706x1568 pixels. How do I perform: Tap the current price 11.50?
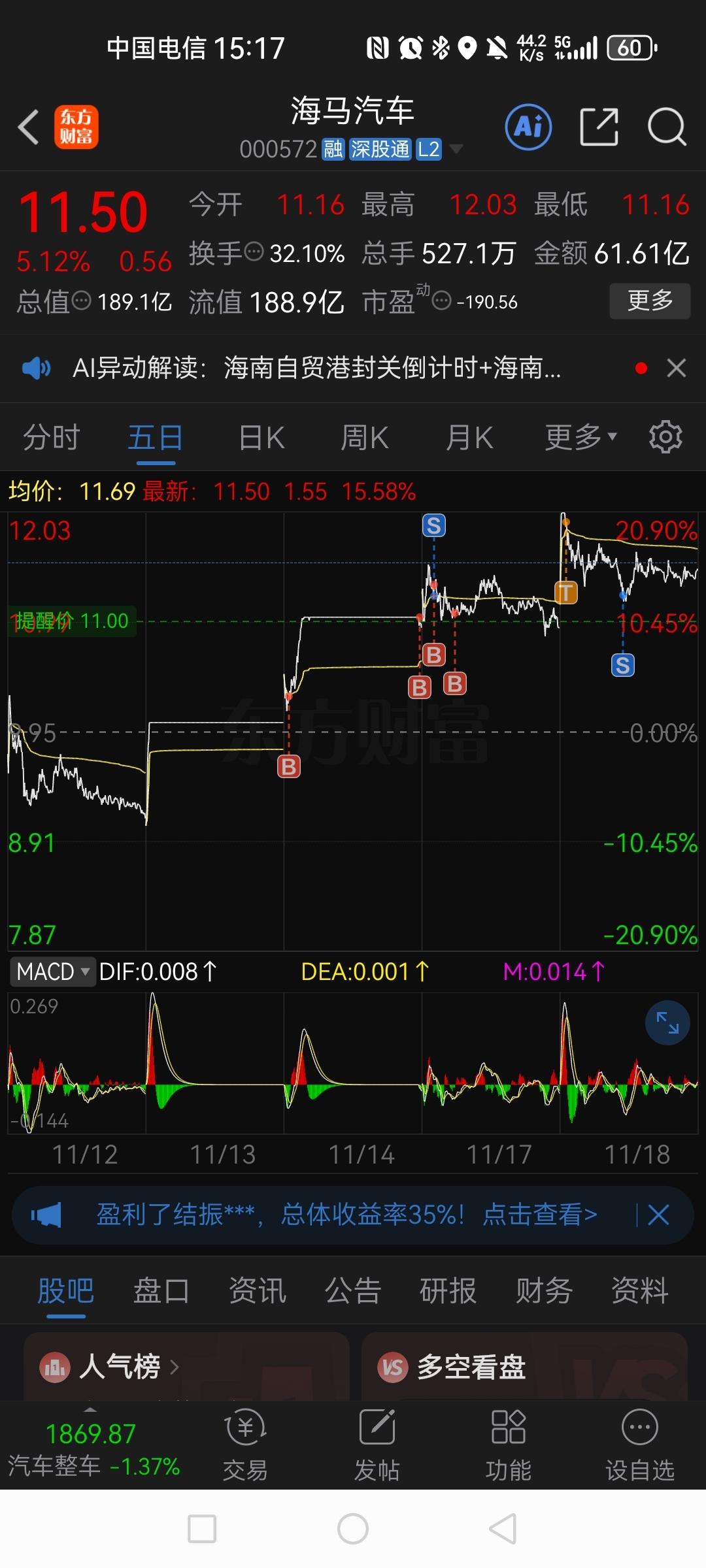(x=83, y=212)
